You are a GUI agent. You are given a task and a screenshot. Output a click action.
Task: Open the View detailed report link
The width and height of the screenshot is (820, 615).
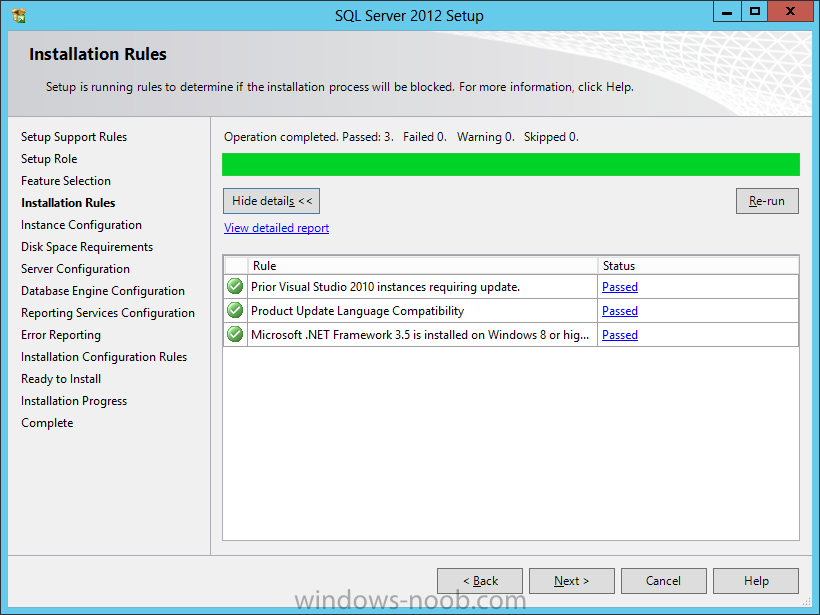(277, 228)
